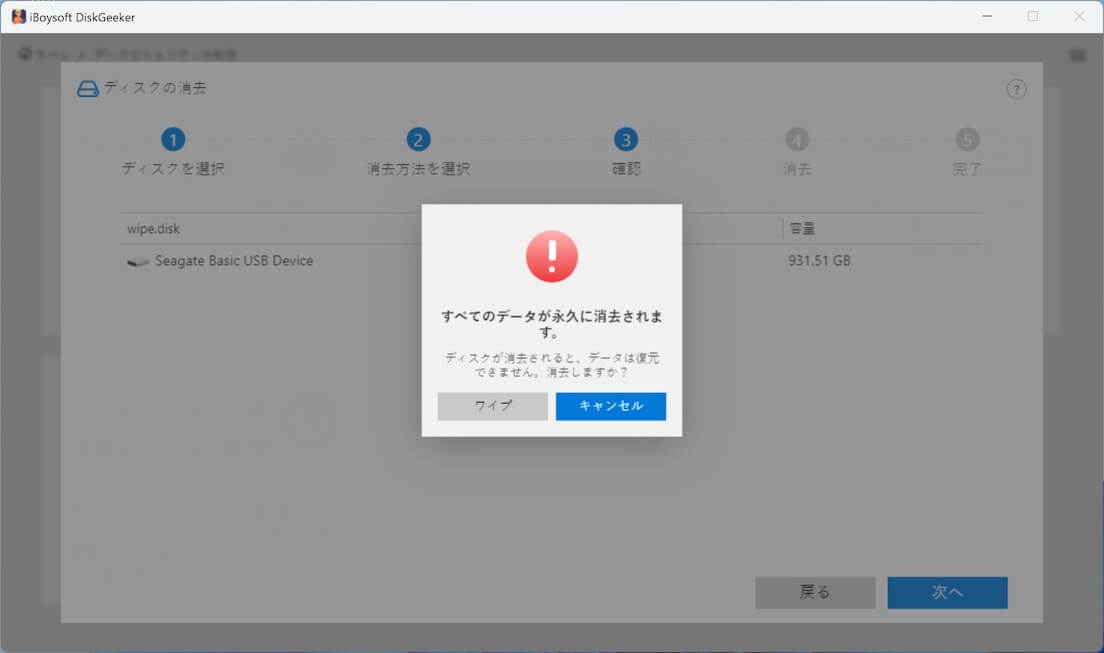Proceed with the 次へ button
This screenshot has height=653, width=1104.
947,592
